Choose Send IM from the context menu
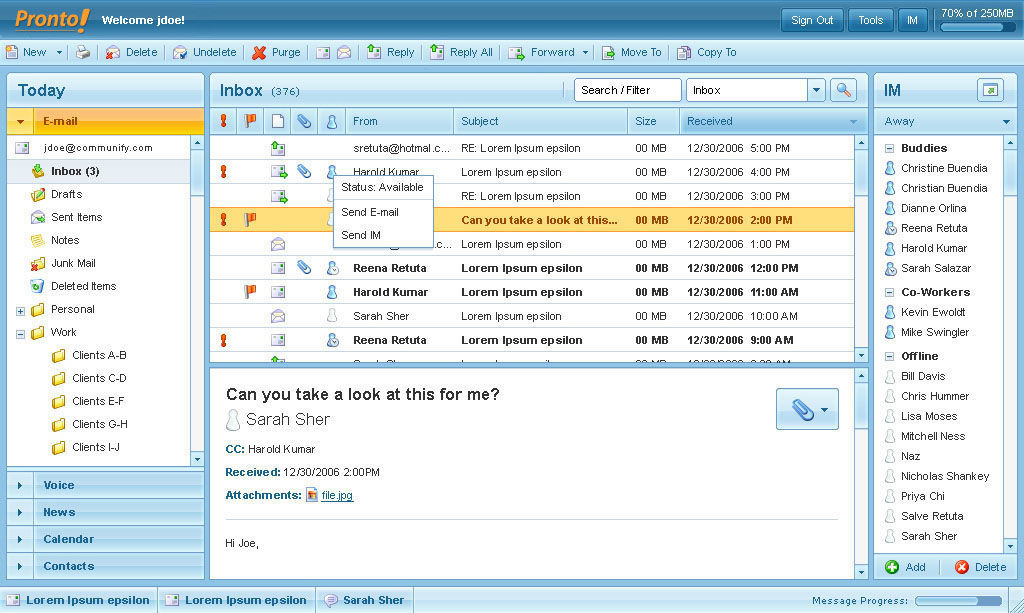Viewport: 1024px width, 613px height. (x=361, y=235)
